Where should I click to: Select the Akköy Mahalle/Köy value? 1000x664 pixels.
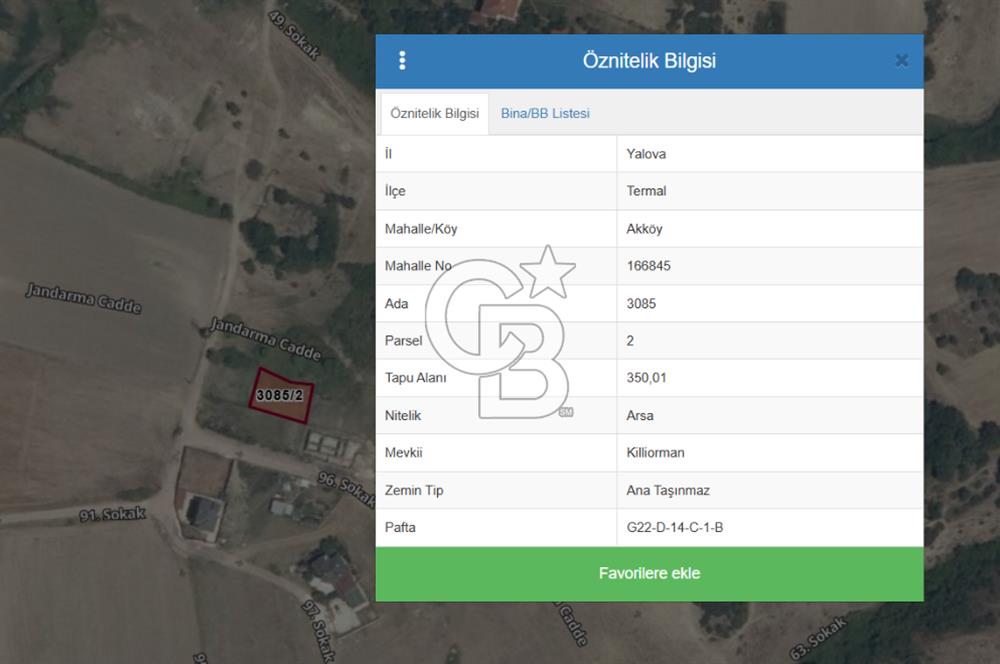(x=644, y=229)
